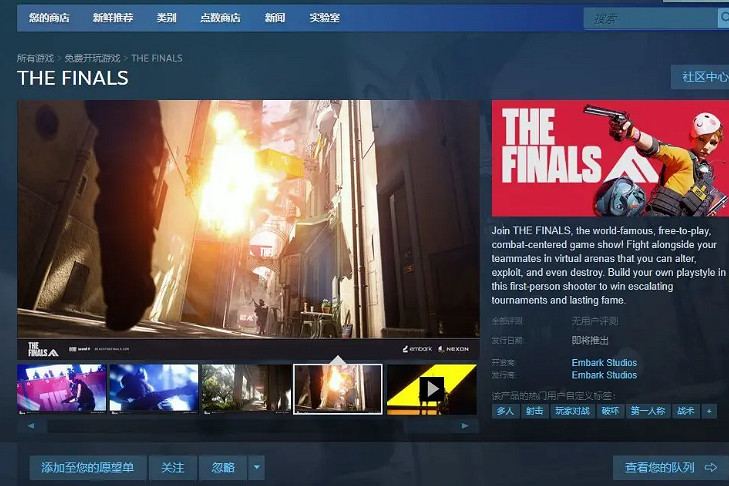Click the 第一人称 first-person tag
Viewport: 729px width, 486px height.
pos(648,411)
